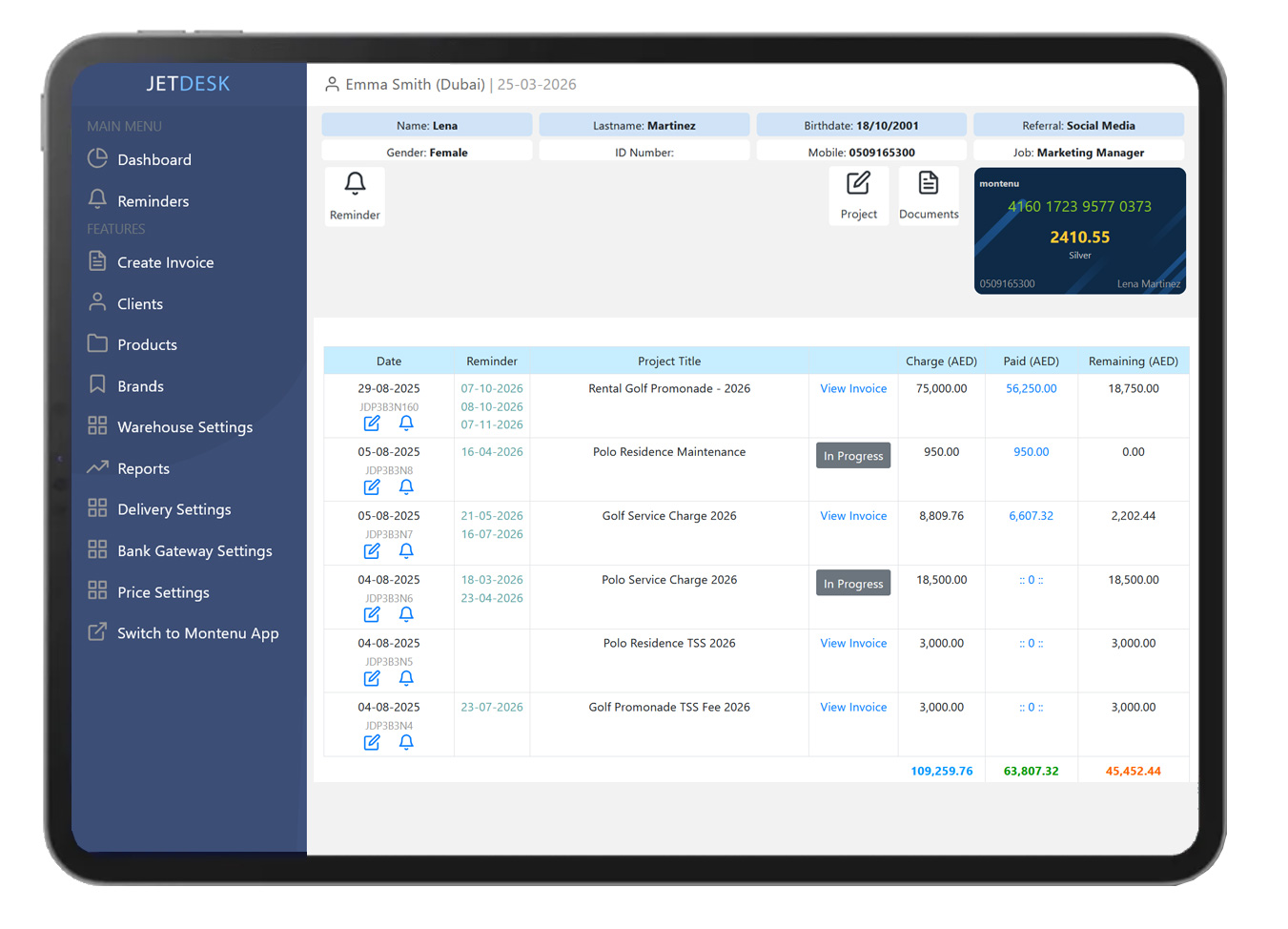
Task: Open Dashboard from the sidebar
Action: [153, 160]
